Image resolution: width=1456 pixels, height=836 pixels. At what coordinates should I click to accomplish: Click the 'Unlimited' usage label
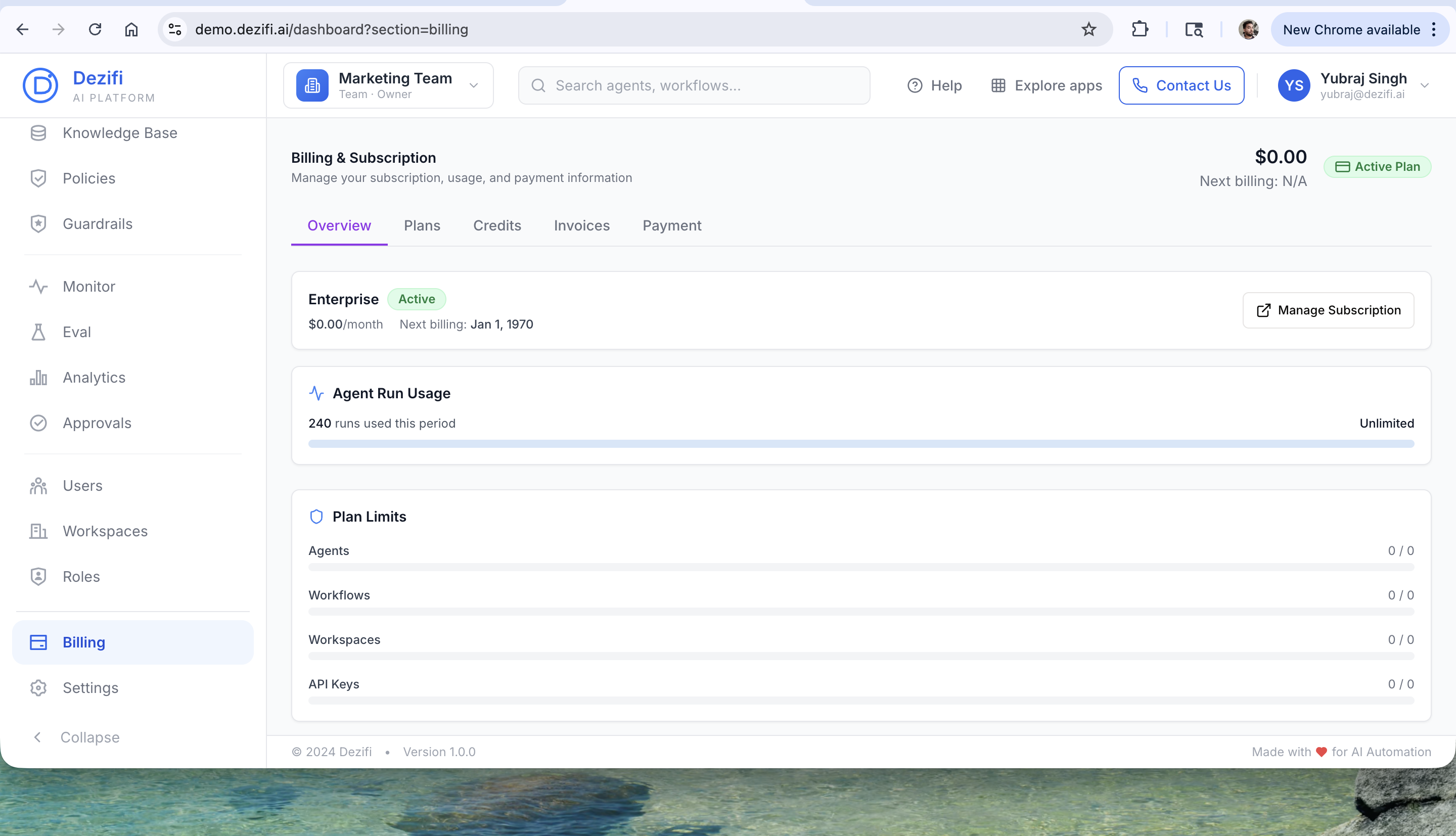(1387, 424)
